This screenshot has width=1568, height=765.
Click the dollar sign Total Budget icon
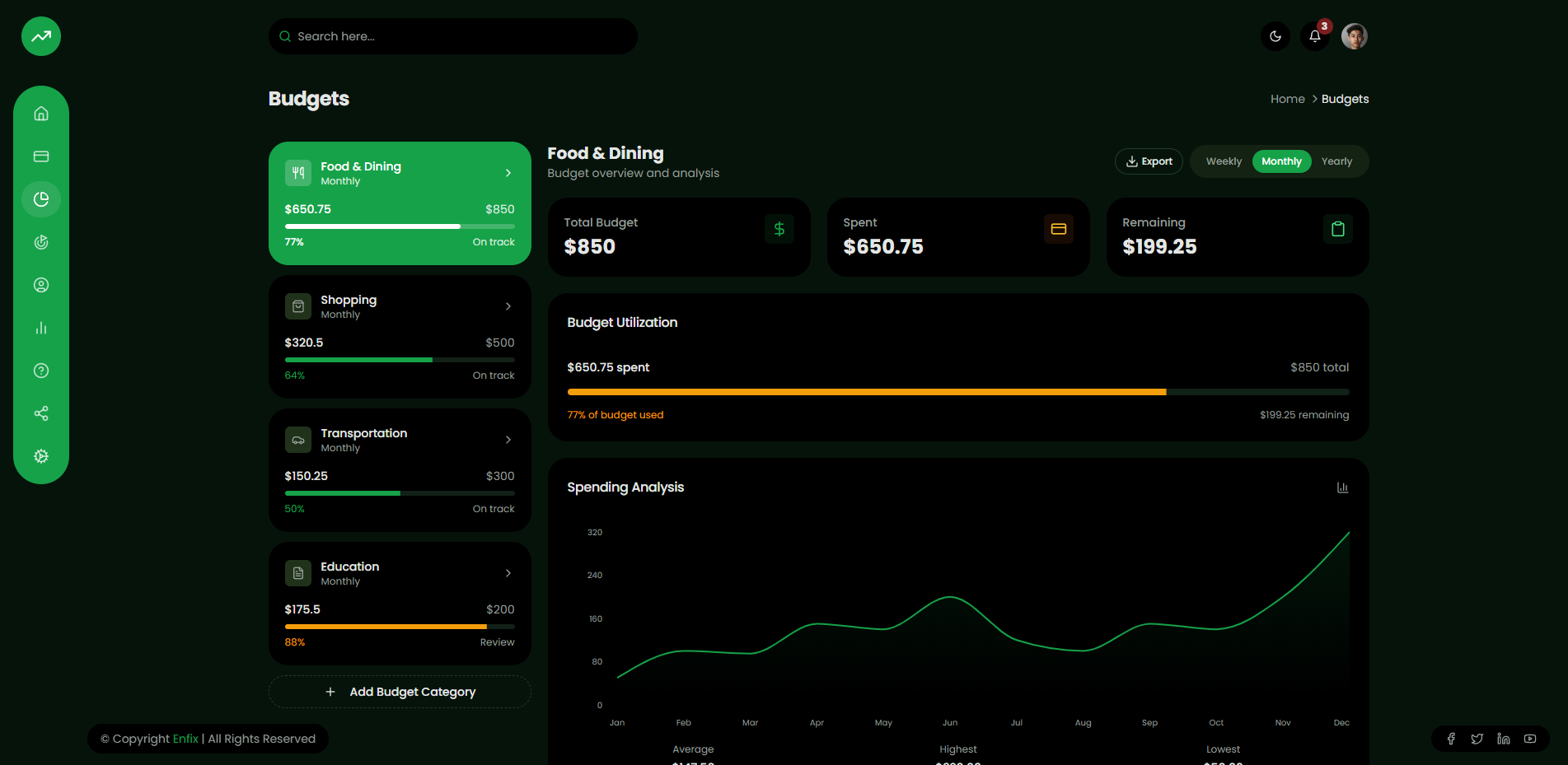[779, 229]
